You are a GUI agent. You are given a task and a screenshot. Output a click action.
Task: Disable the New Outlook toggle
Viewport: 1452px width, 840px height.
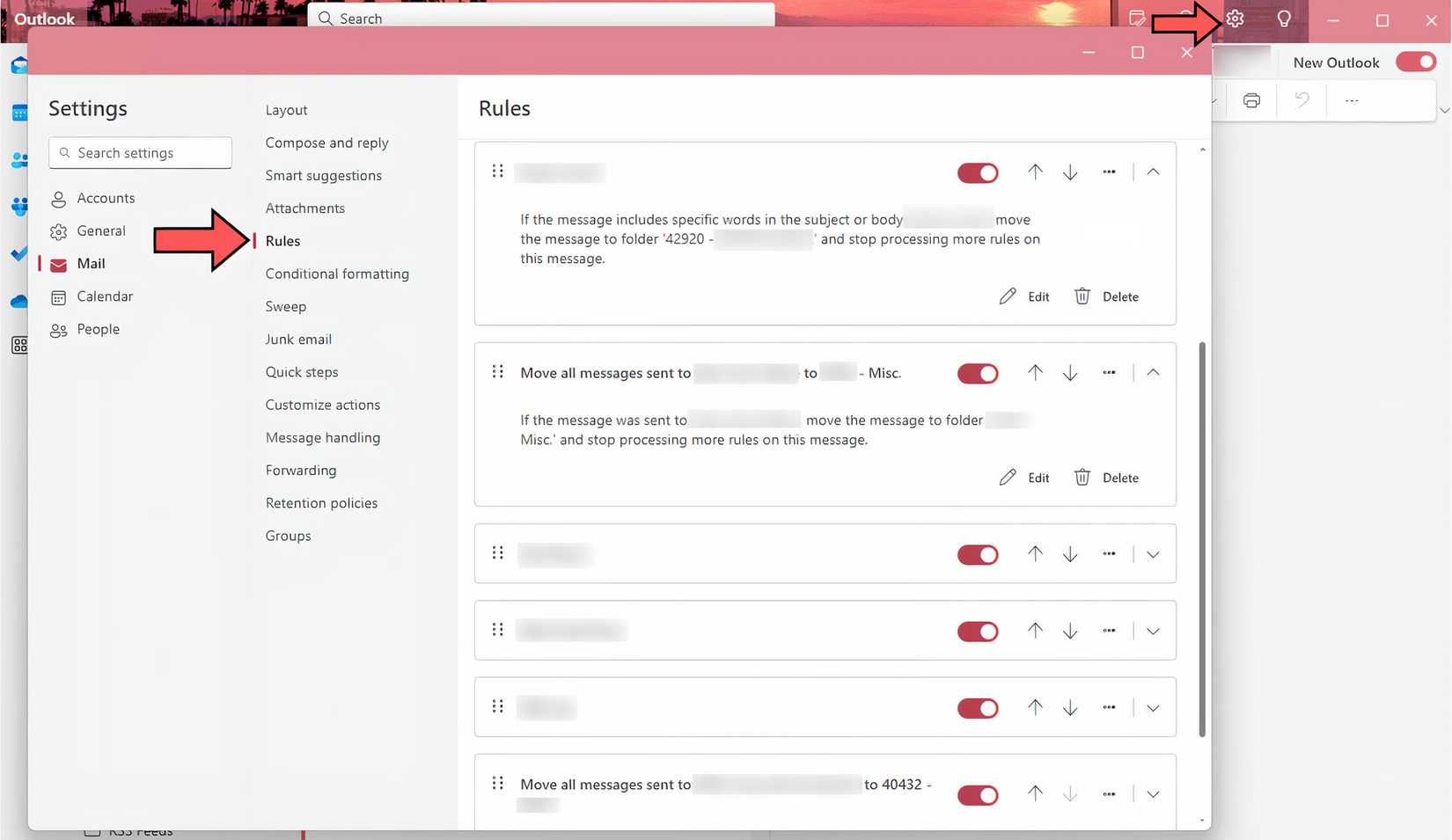(1414, 62)
